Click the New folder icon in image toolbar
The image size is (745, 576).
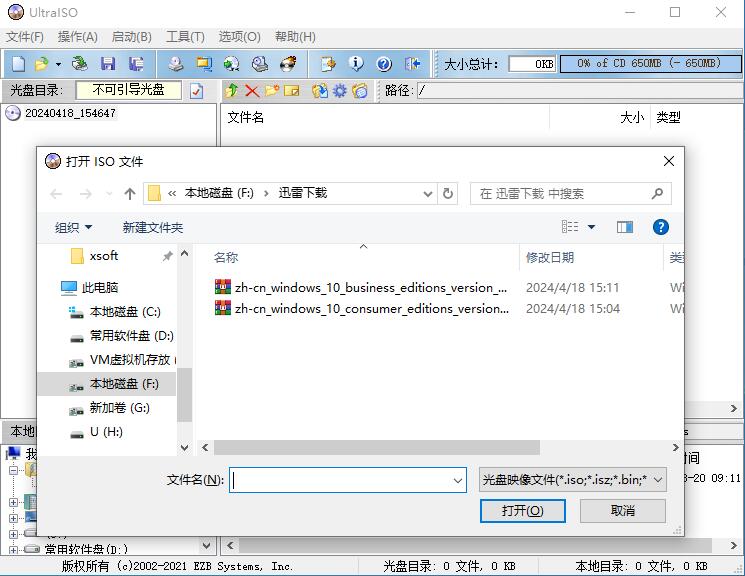[x=272, y=90]
